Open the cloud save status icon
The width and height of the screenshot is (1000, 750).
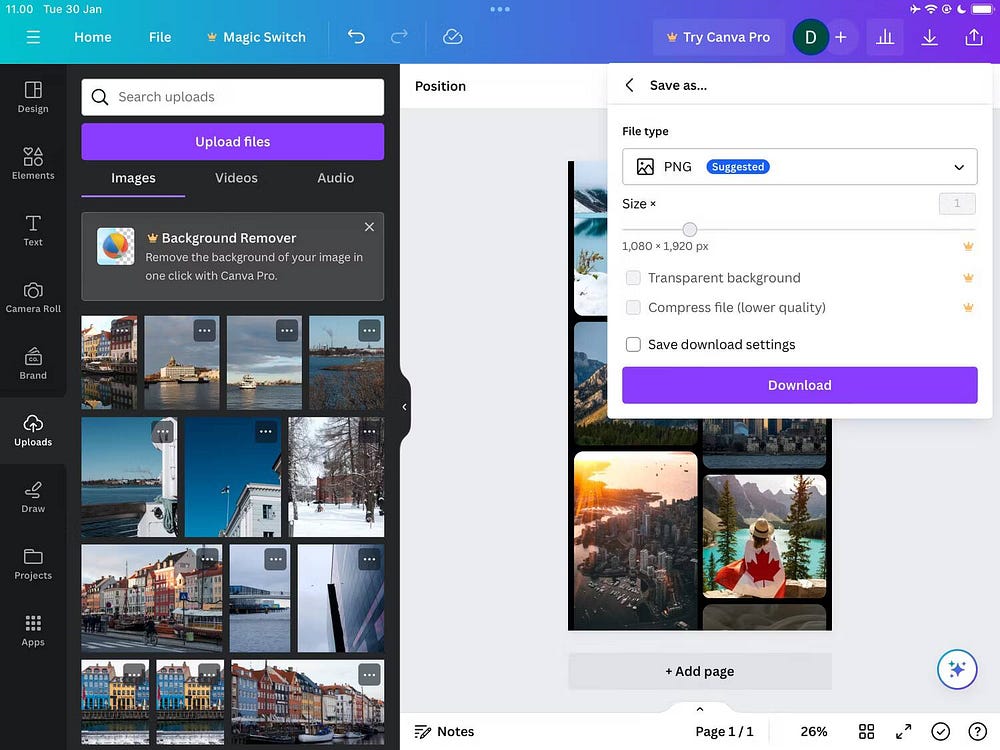point(453,37)
